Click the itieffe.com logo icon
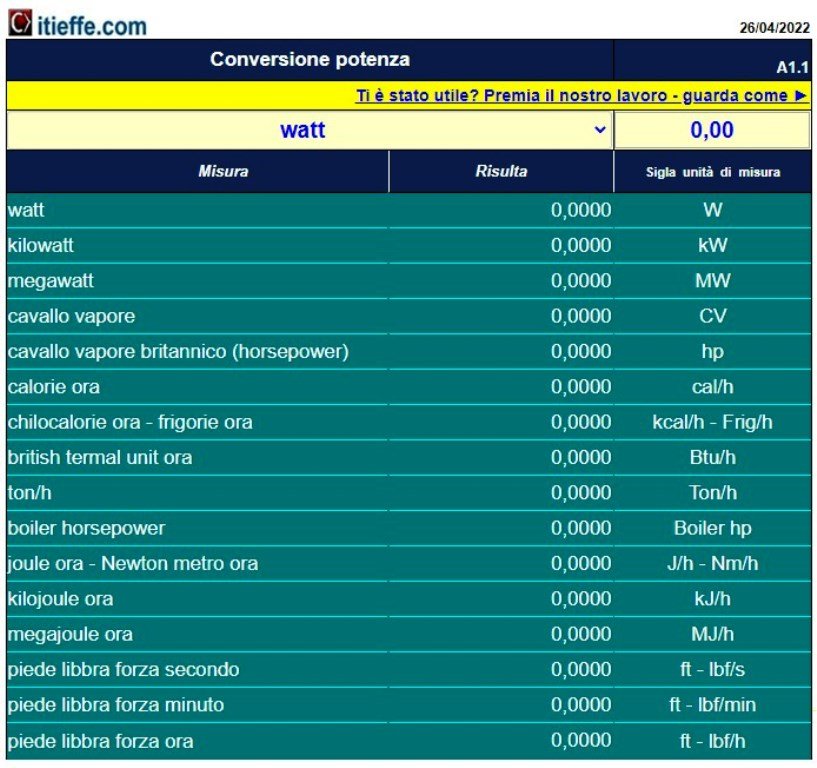Screen dimensions: 817x768 click(20, 23)
